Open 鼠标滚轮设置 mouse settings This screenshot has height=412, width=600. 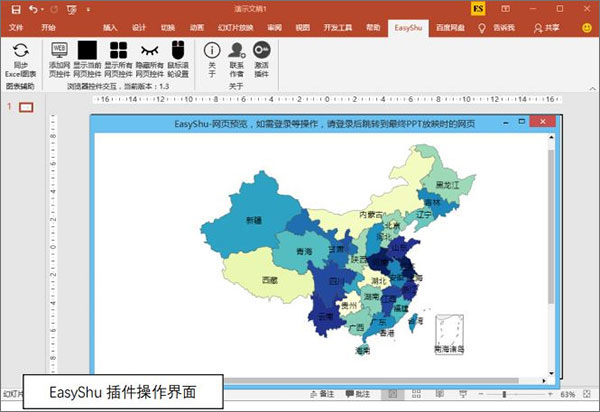(177, 49)
